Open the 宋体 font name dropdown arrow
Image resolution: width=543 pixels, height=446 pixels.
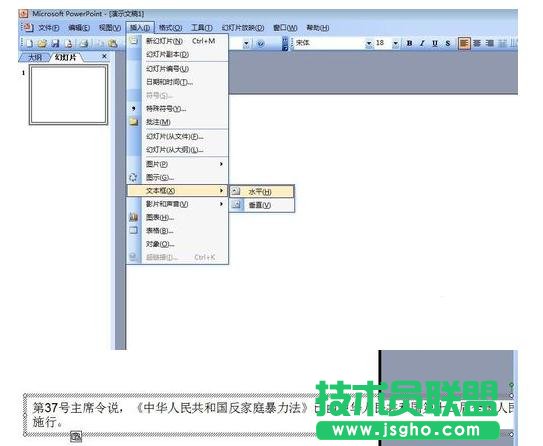click(369, 43)
